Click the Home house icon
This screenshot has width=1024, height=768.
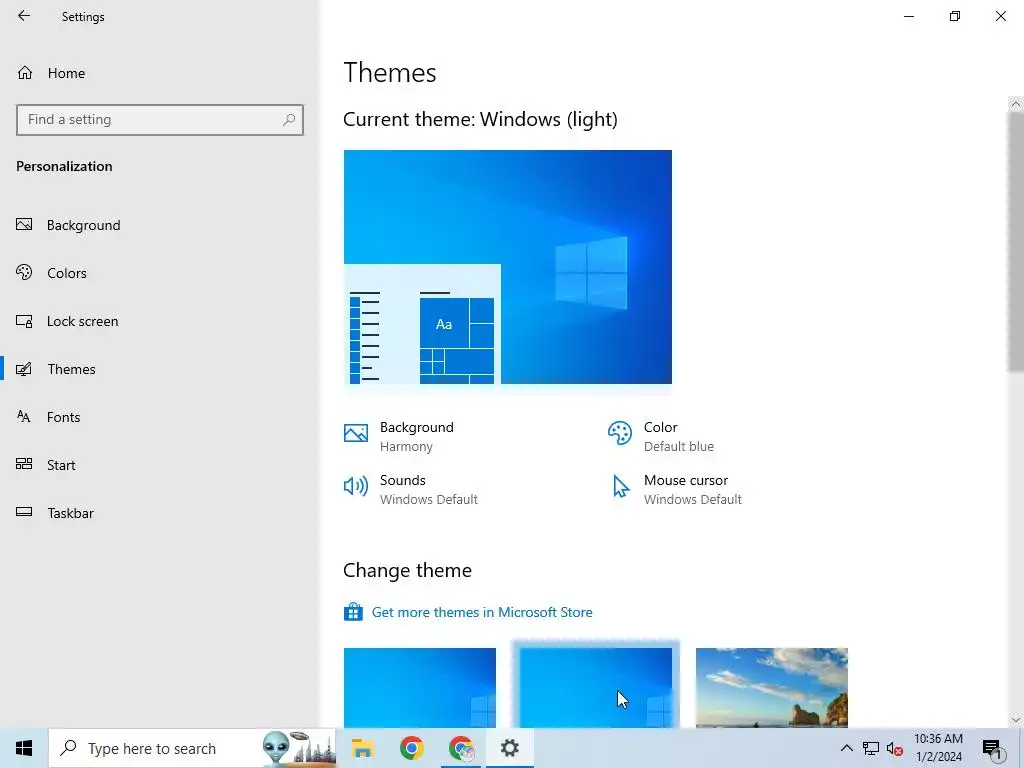(25, 72)
